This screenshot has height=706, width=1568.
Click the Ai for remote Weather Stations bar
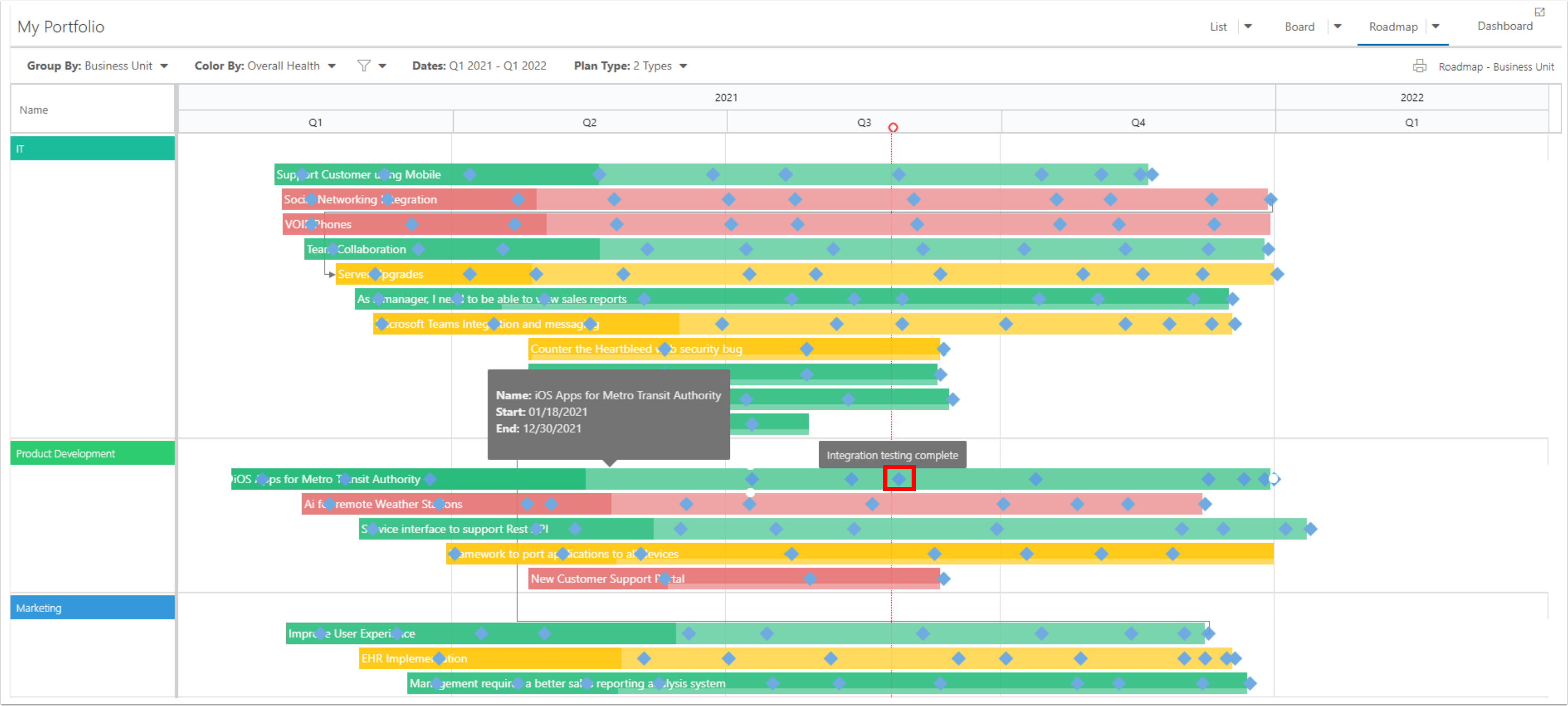(x=752, y=504)
